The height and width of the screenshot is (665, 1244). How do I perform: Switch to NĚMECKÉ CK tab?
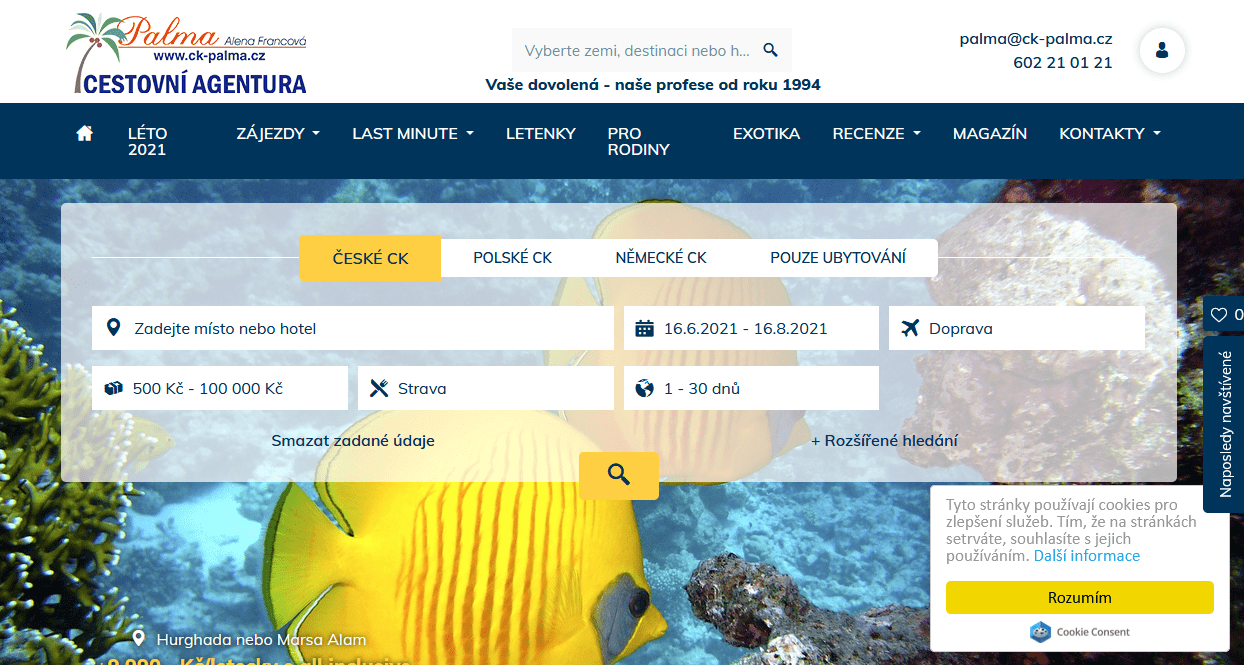[661, 258]
